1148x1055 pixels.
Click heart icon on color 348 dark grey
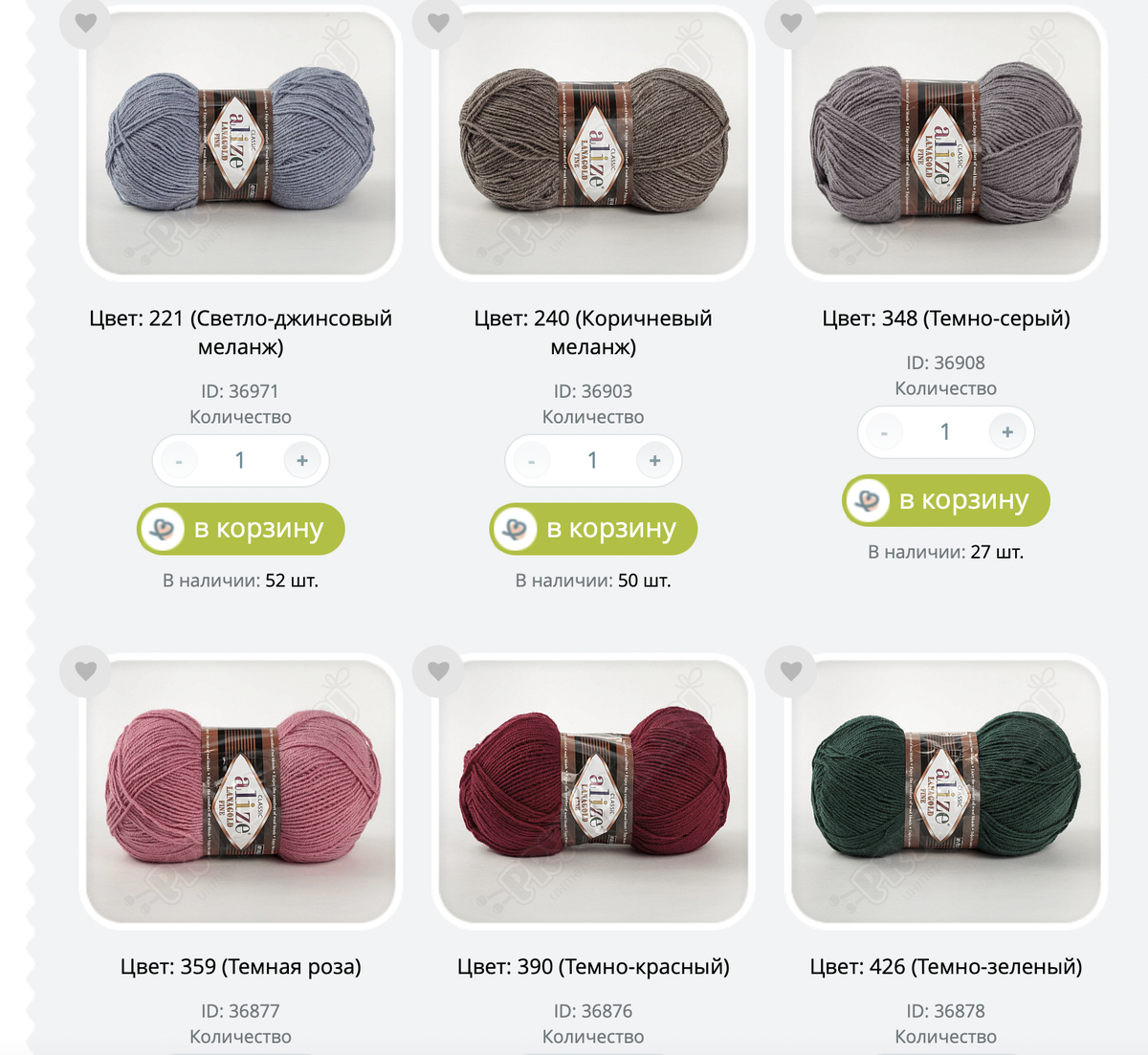click(791, 21)
